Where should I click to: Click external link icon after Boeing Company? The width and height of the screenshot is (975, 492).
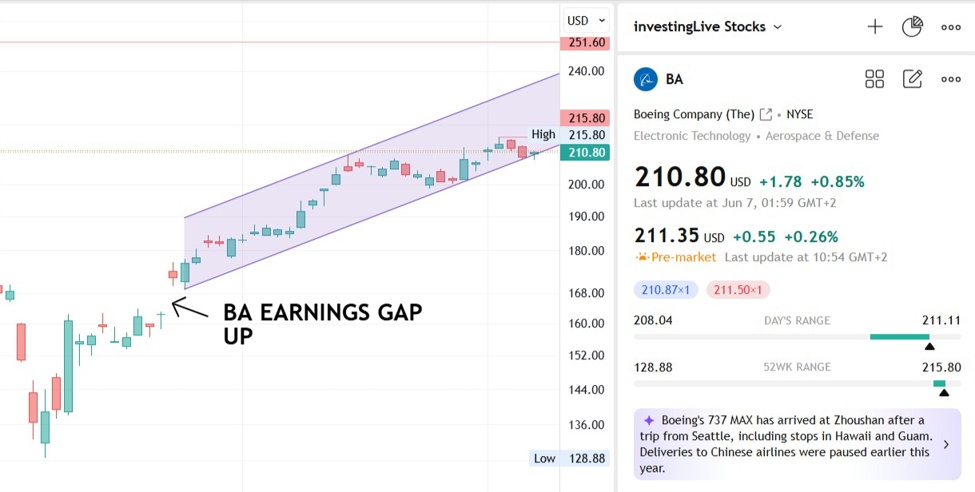click(766, 114)
